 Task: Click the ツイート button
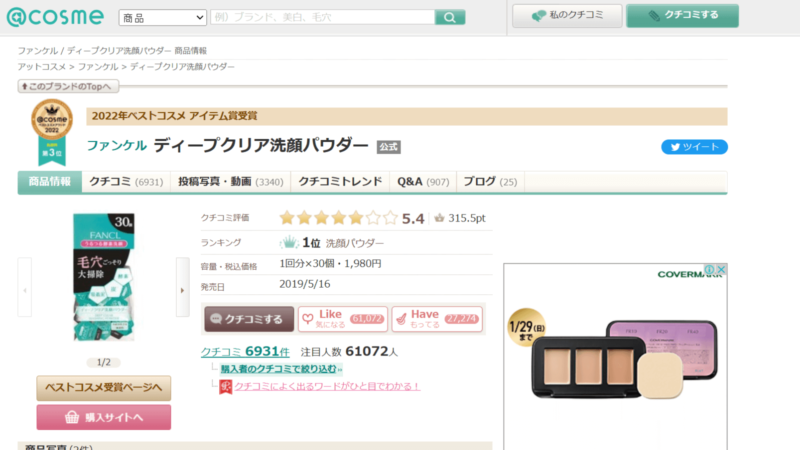point(694,147)
